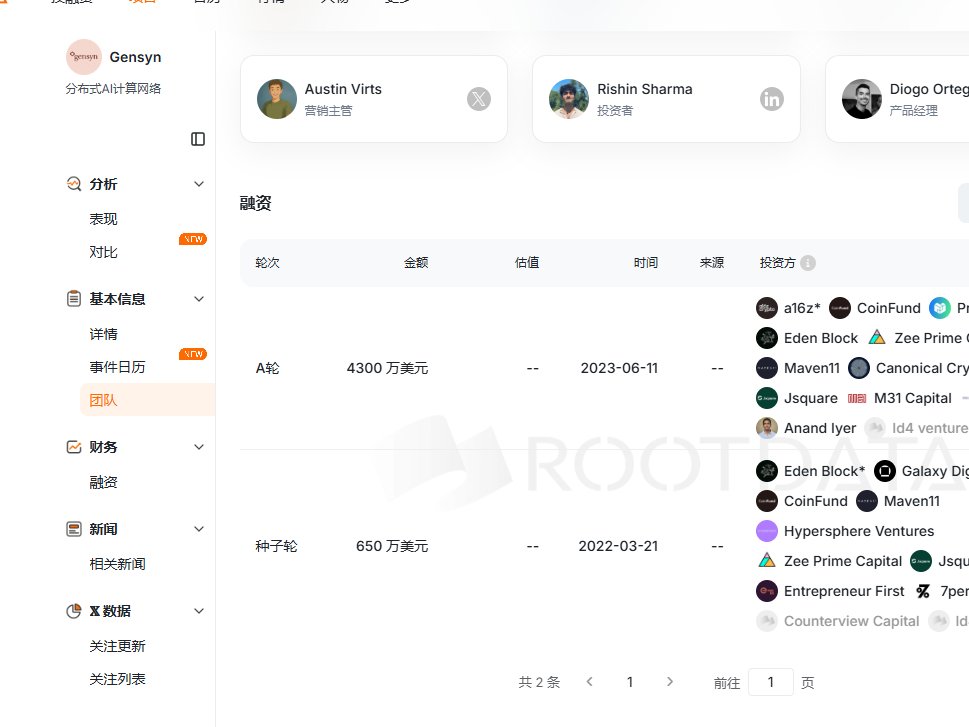Screen dimensions: 969x727
Task: Click the magnifier icon next to 分析
Action: coord(73,184)
